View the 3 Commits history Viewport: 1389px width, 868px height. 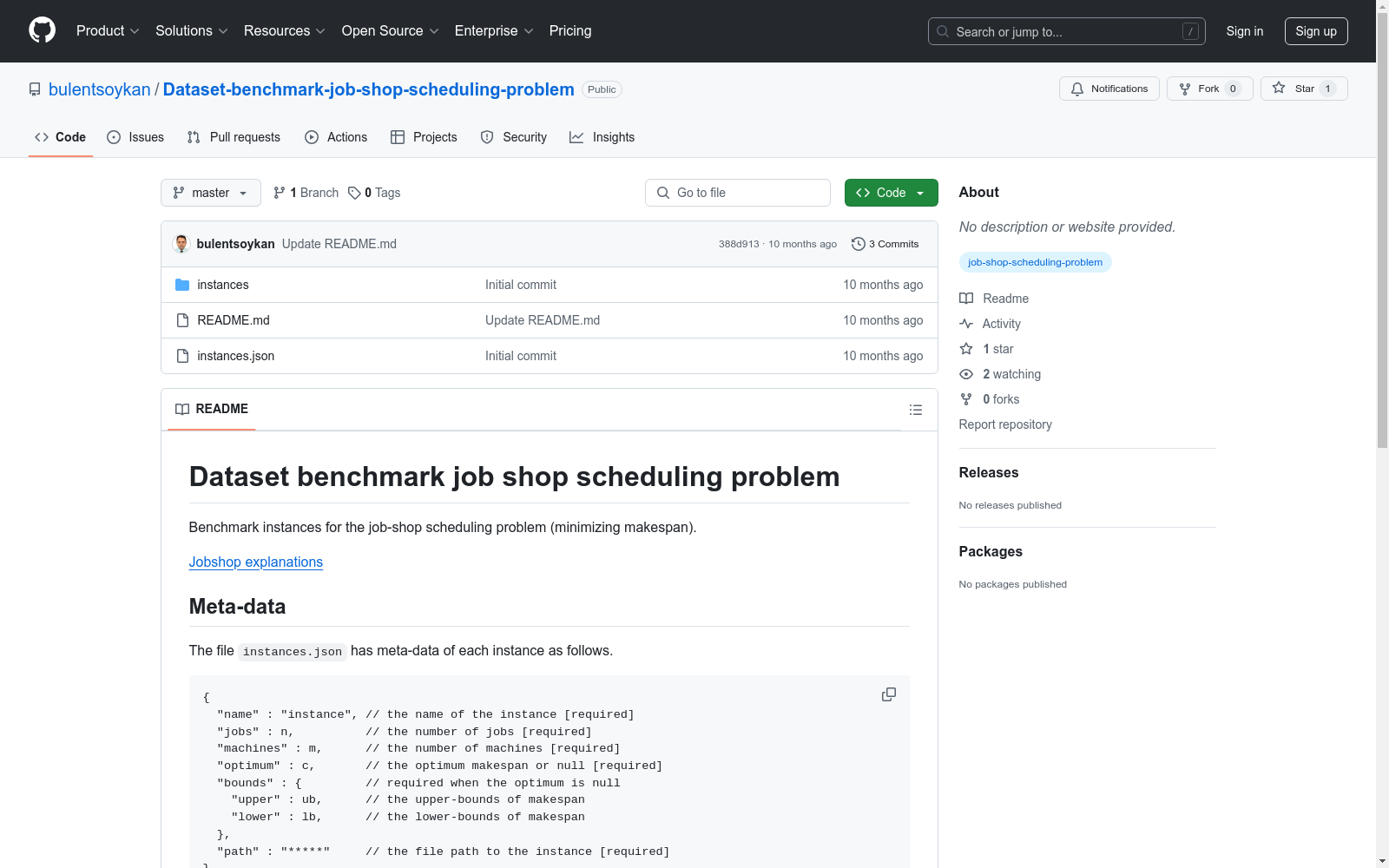tap(885, 244)
